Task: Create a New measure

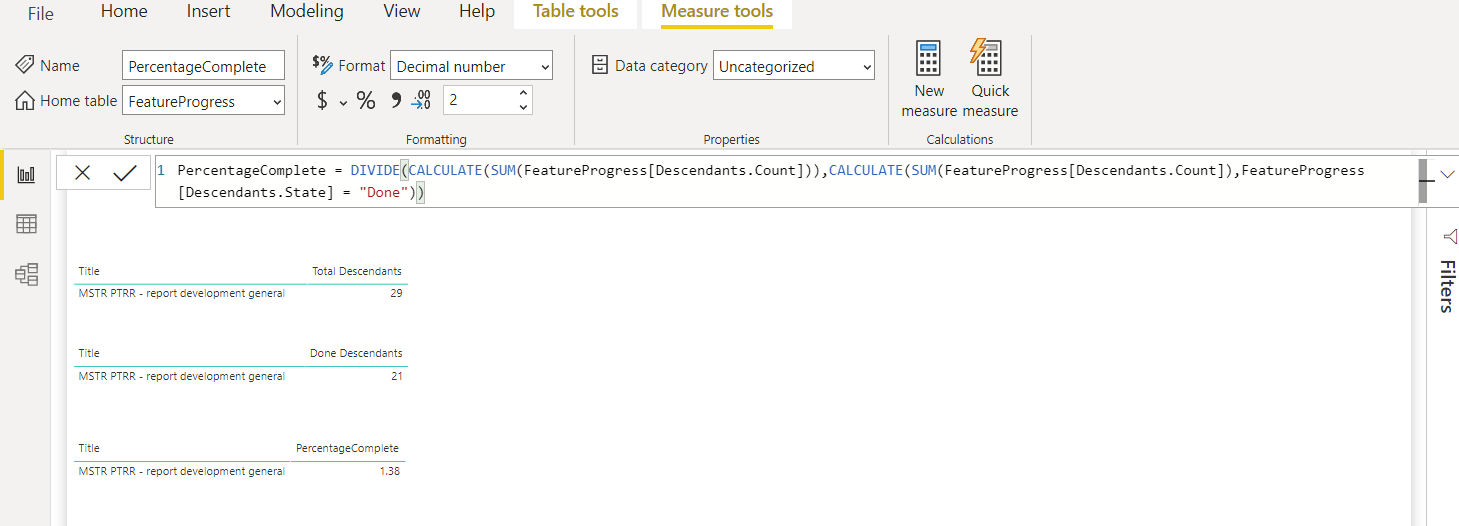Action: click(x=929, y=80)
